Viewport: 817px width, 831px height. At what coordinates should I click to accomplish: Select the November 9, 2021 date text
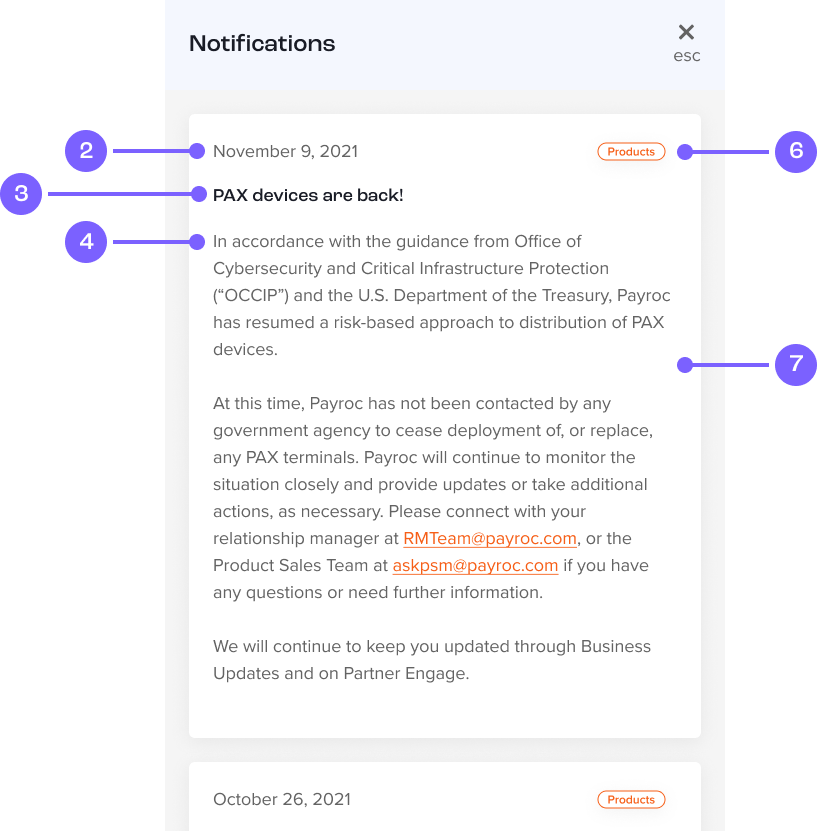pyautogui.click(x=285, y=152)
